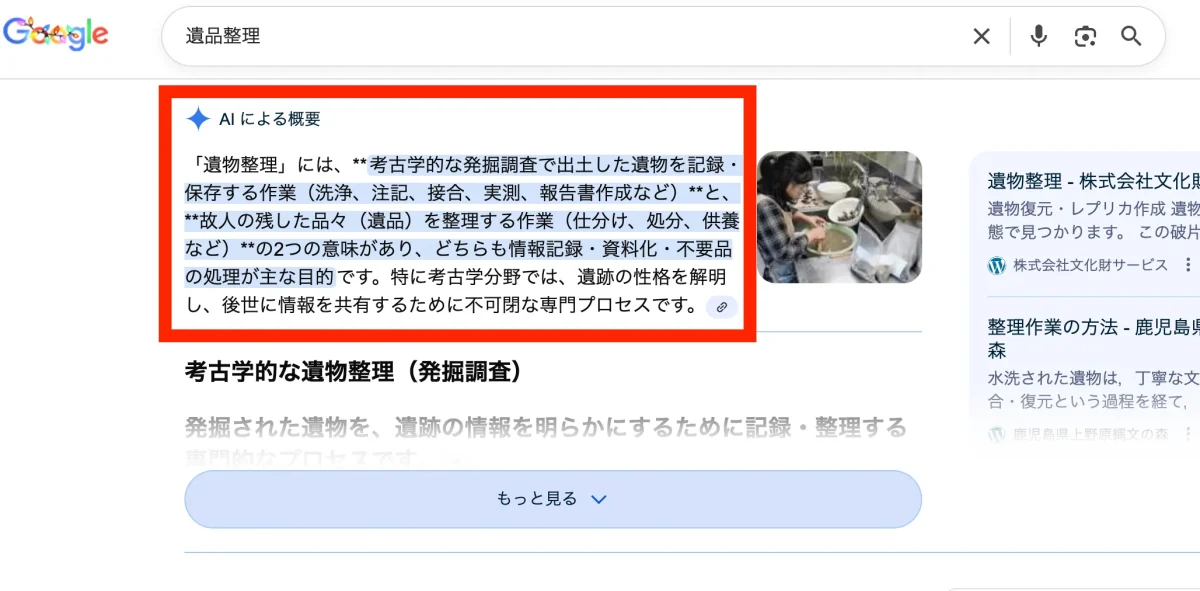
Task: Click the Google logo
Action: pyautogui.click(x=55, y=34)
